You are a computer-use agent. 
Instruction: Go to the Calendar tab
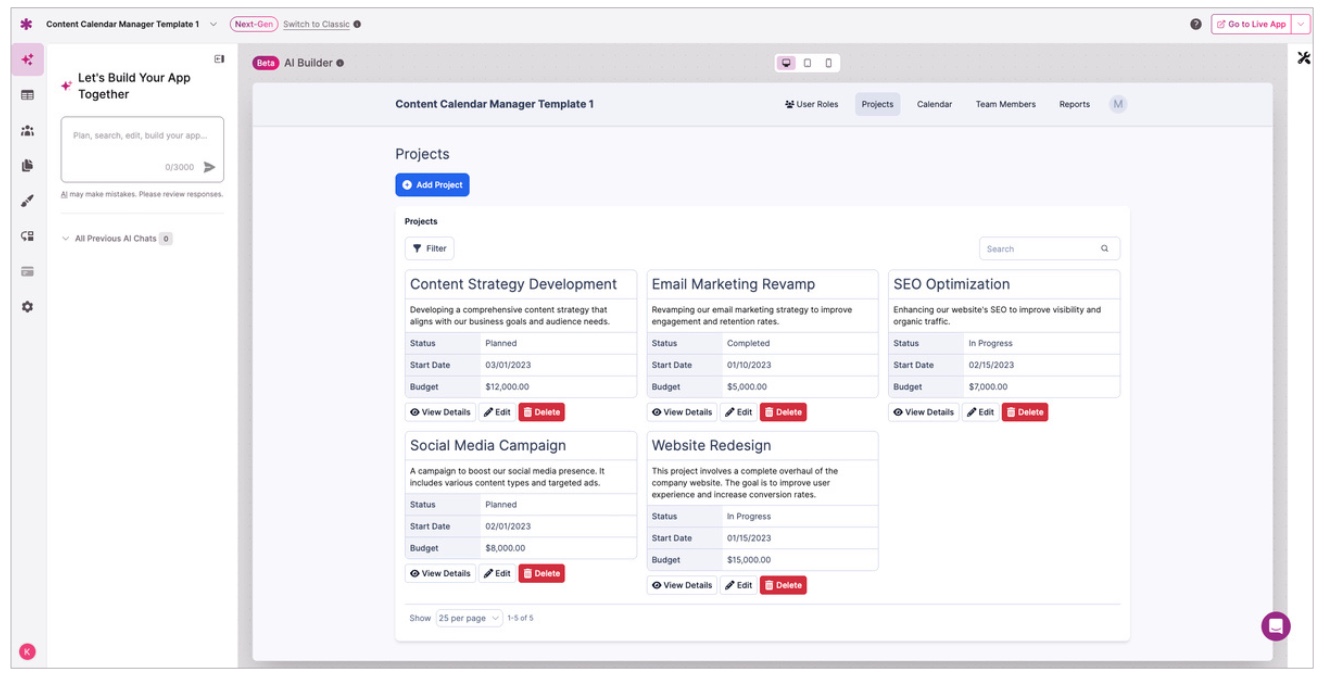[934, 104]
